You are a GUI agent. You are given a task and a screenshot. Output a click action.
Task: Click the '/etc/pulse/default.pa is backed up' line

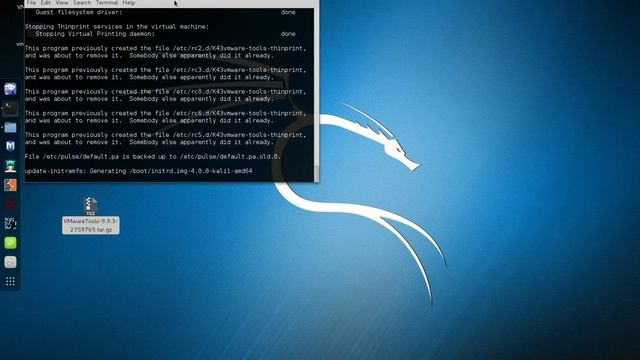(x=153, y=157)
